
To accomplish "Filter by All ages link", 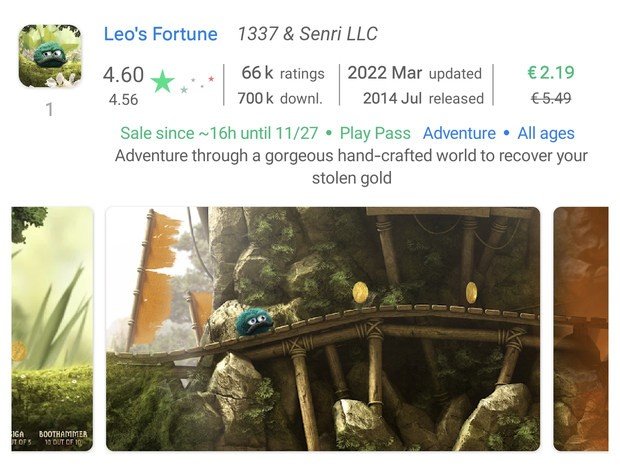I will click(546, 133).
